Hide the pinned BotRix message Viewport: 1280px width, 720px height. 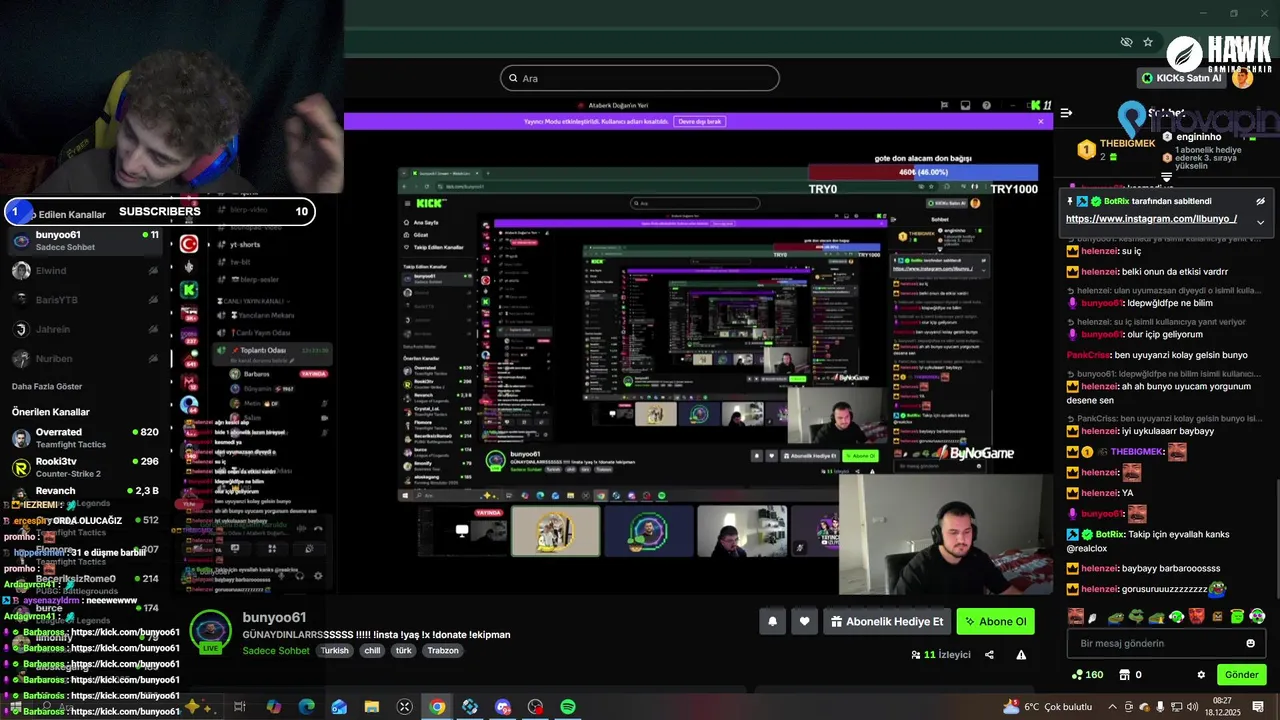pos(1260,201)
